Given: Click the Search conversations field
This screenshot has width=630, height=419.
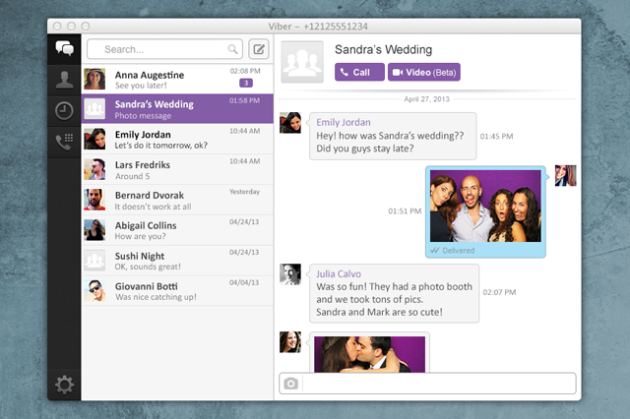Looking at the screenshot, I should [160, 48].
